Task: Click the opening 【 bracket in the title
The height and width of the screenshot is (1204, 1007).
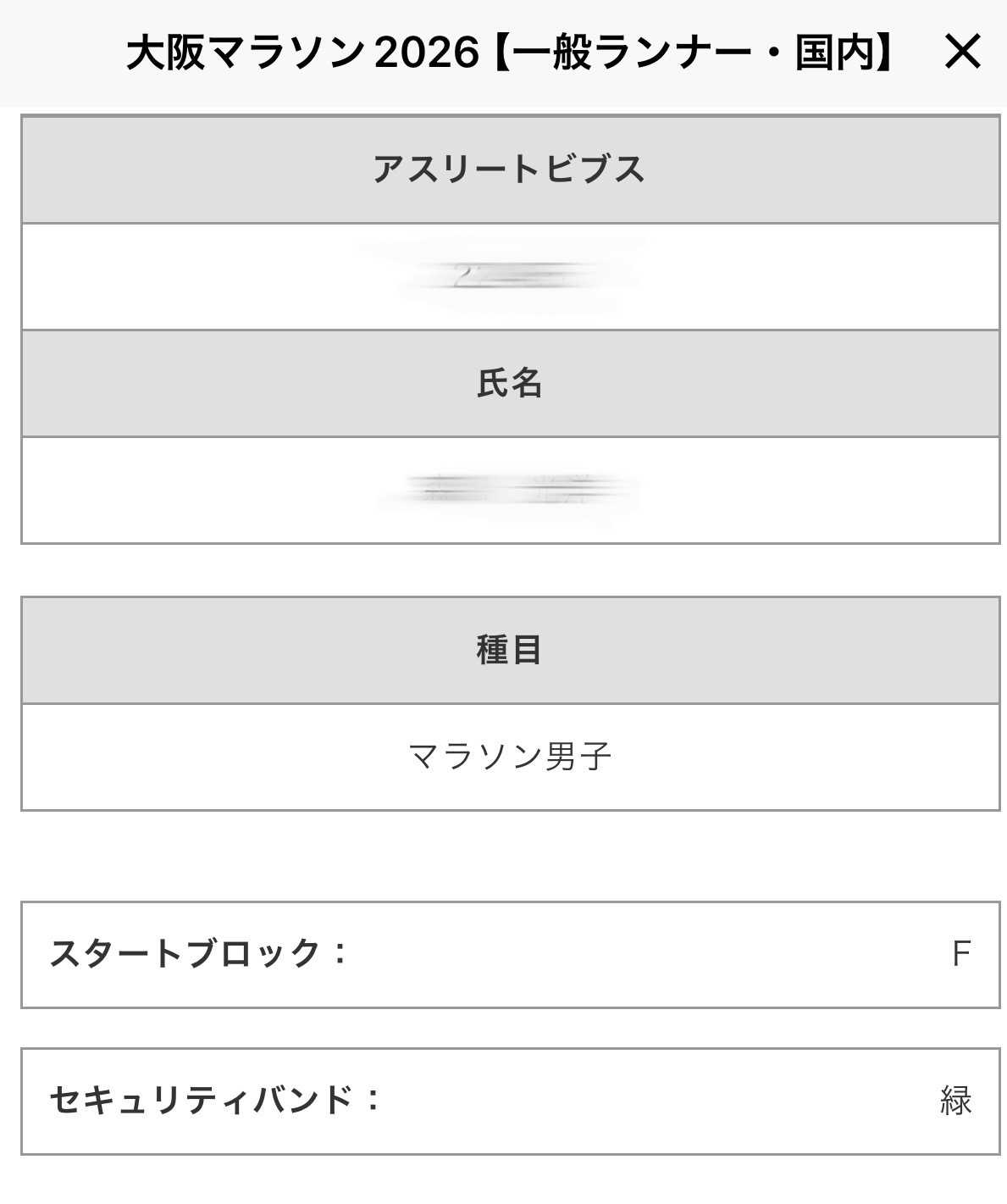Action: 501,53
